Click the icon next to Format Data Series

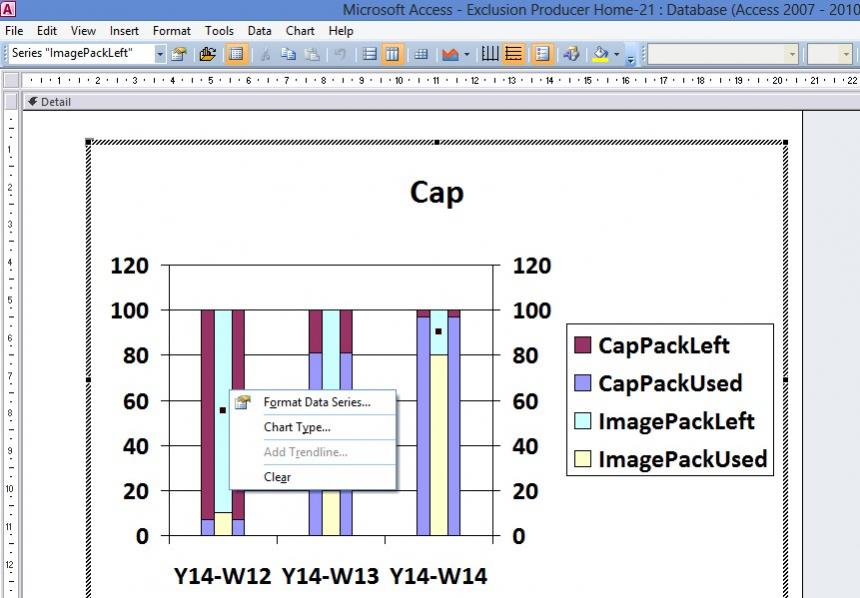(242, 402)
